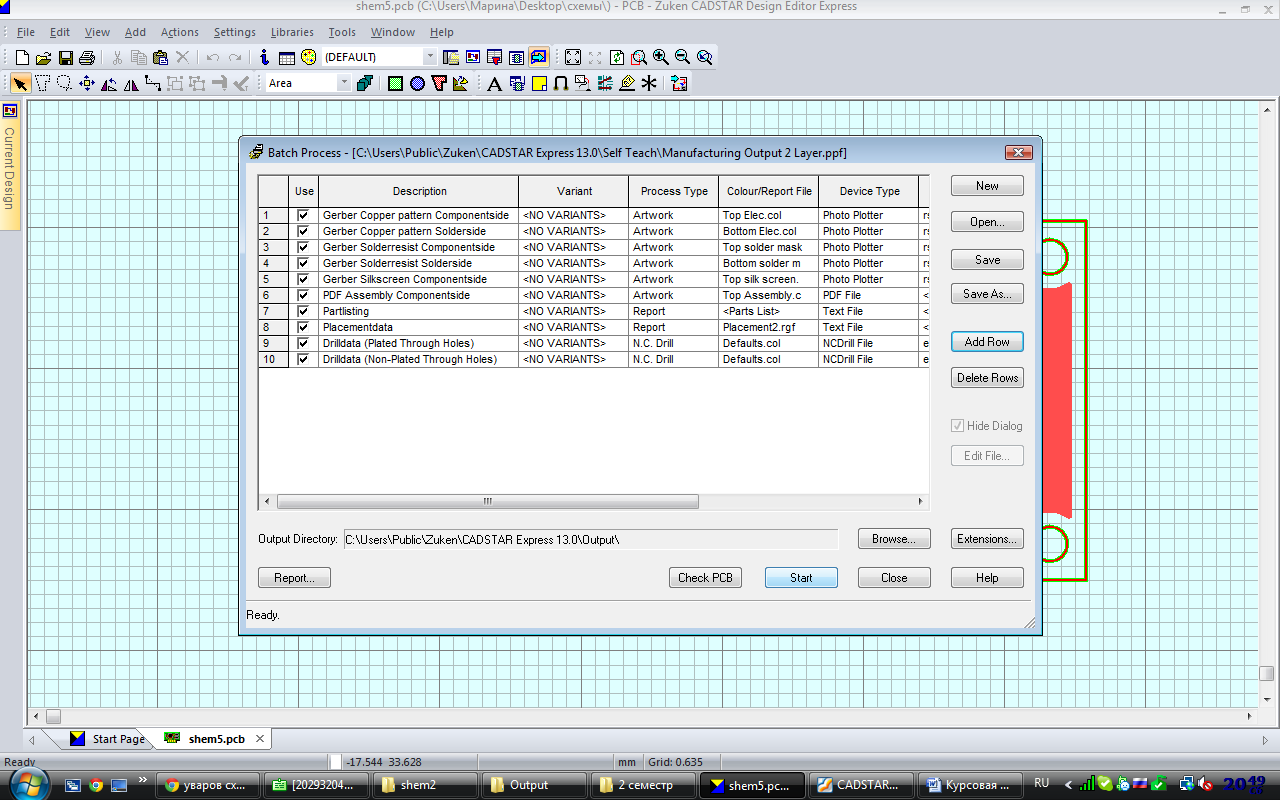Open the Actions menu
Screen dimensions: 1280x800
tap(180, 32)
